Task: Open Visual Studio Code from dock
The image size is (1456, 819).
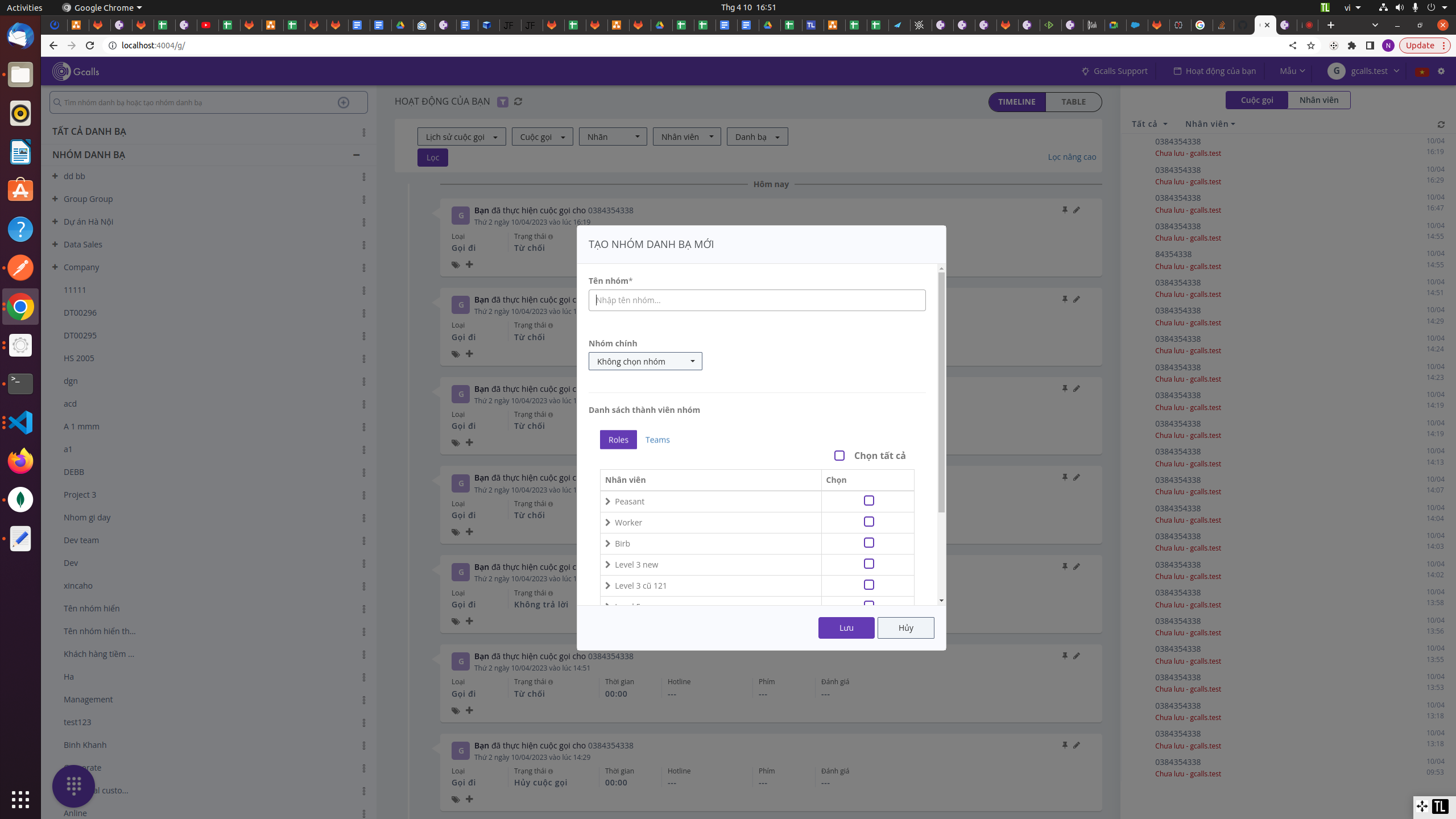Action: click(20, 423)
